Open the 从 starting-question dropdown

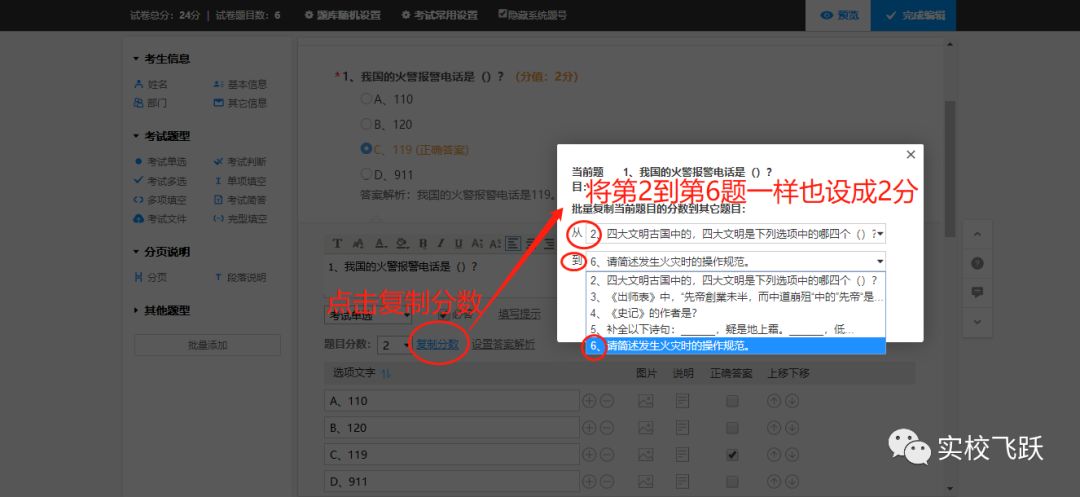tap(736, 234)
